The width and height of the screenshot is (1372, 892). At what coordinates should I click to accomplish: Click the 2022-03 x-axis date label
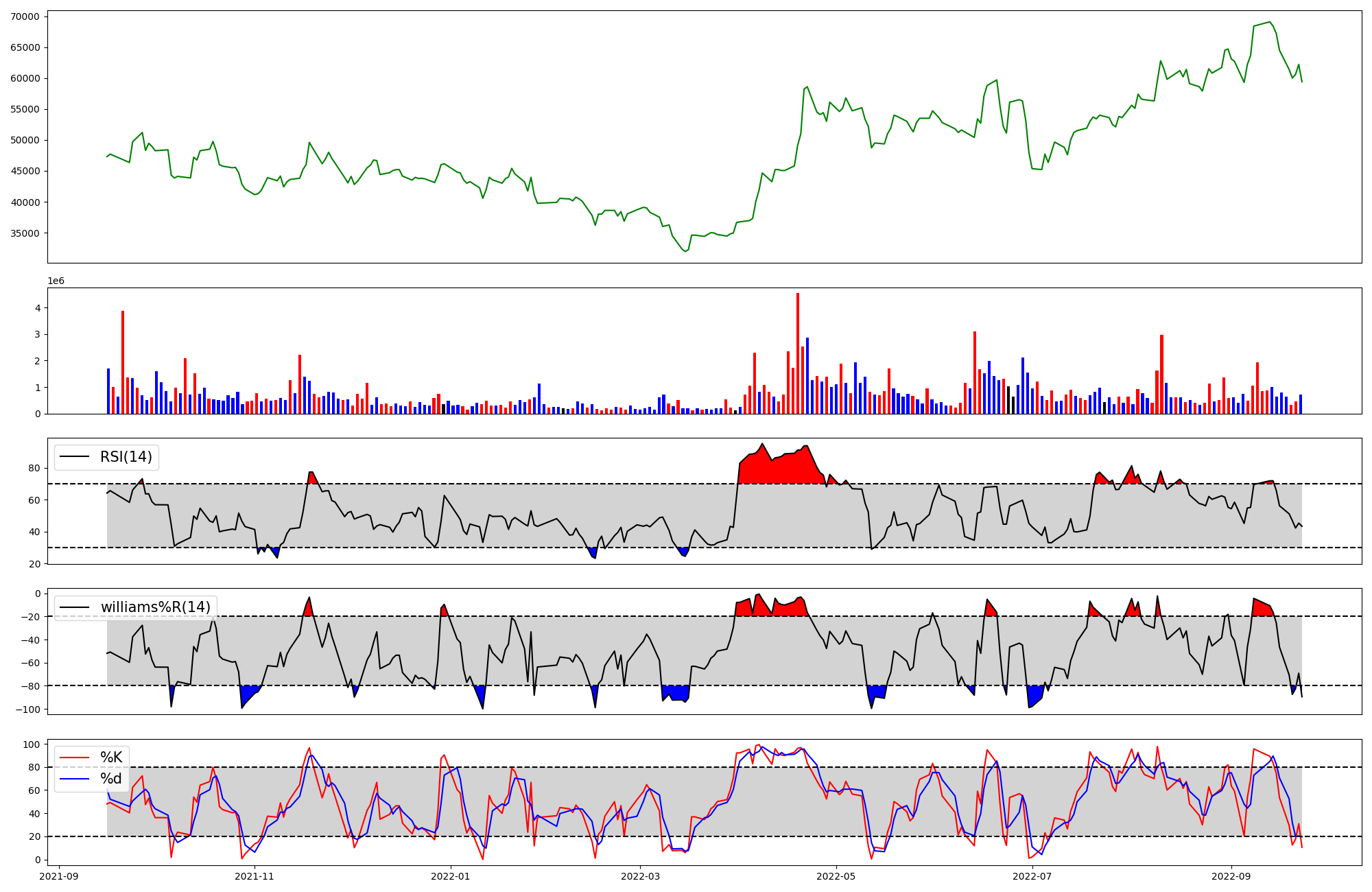tap(640, 876)
